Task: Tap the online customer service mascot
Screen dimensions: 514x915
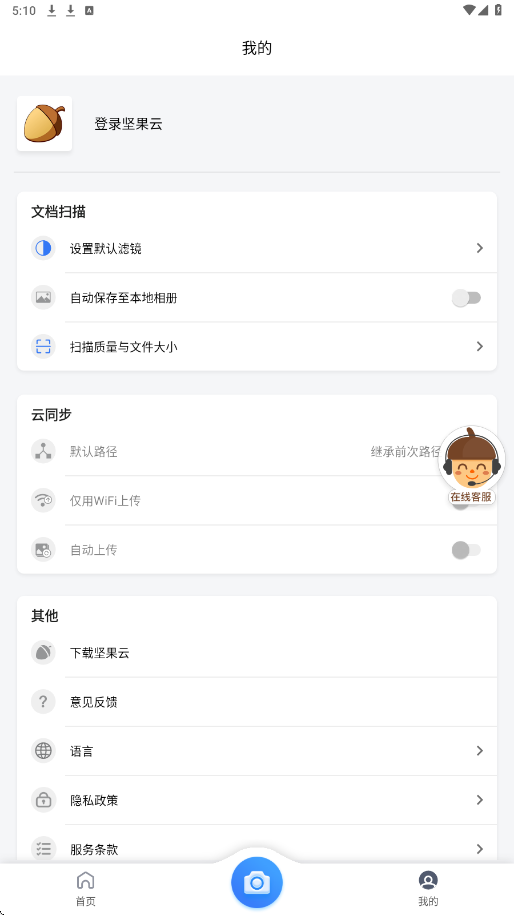Action: (x=471, y=465)
